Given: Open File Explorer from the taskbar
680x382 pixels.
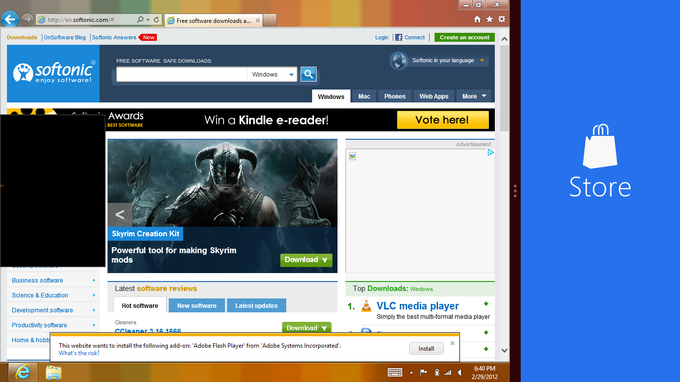Looking at the screenshot, I should pos(54,372).
